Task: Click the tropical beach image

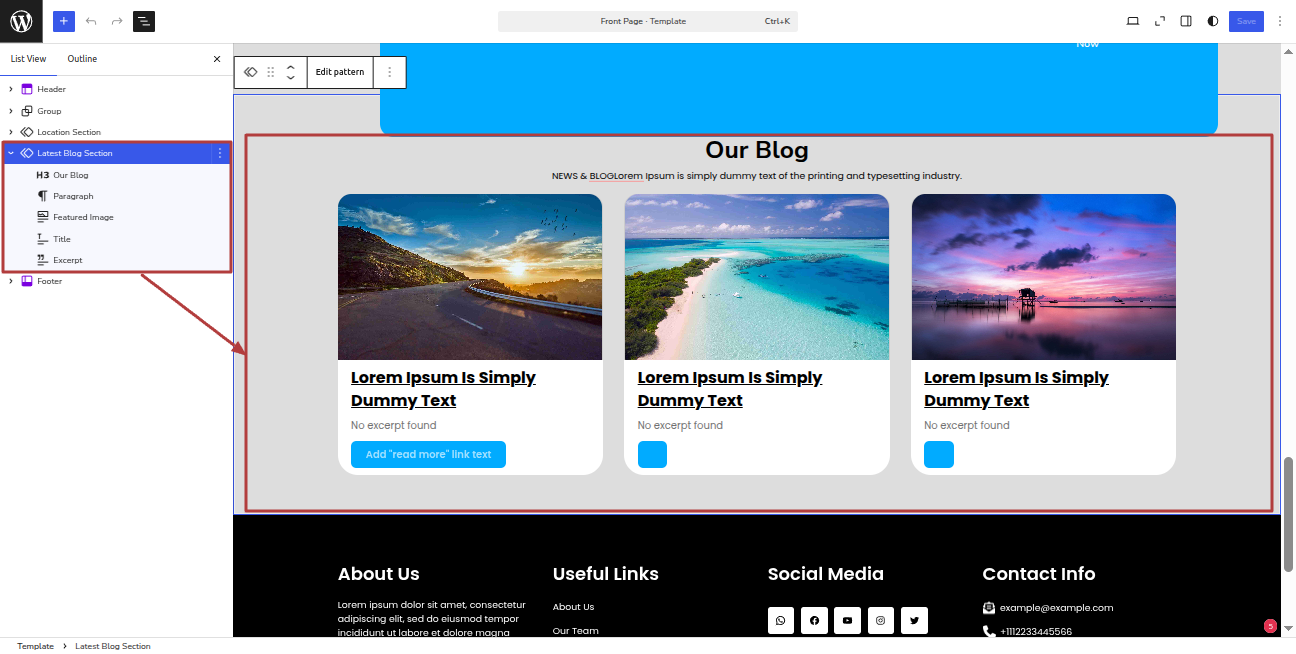Action: 757,277
